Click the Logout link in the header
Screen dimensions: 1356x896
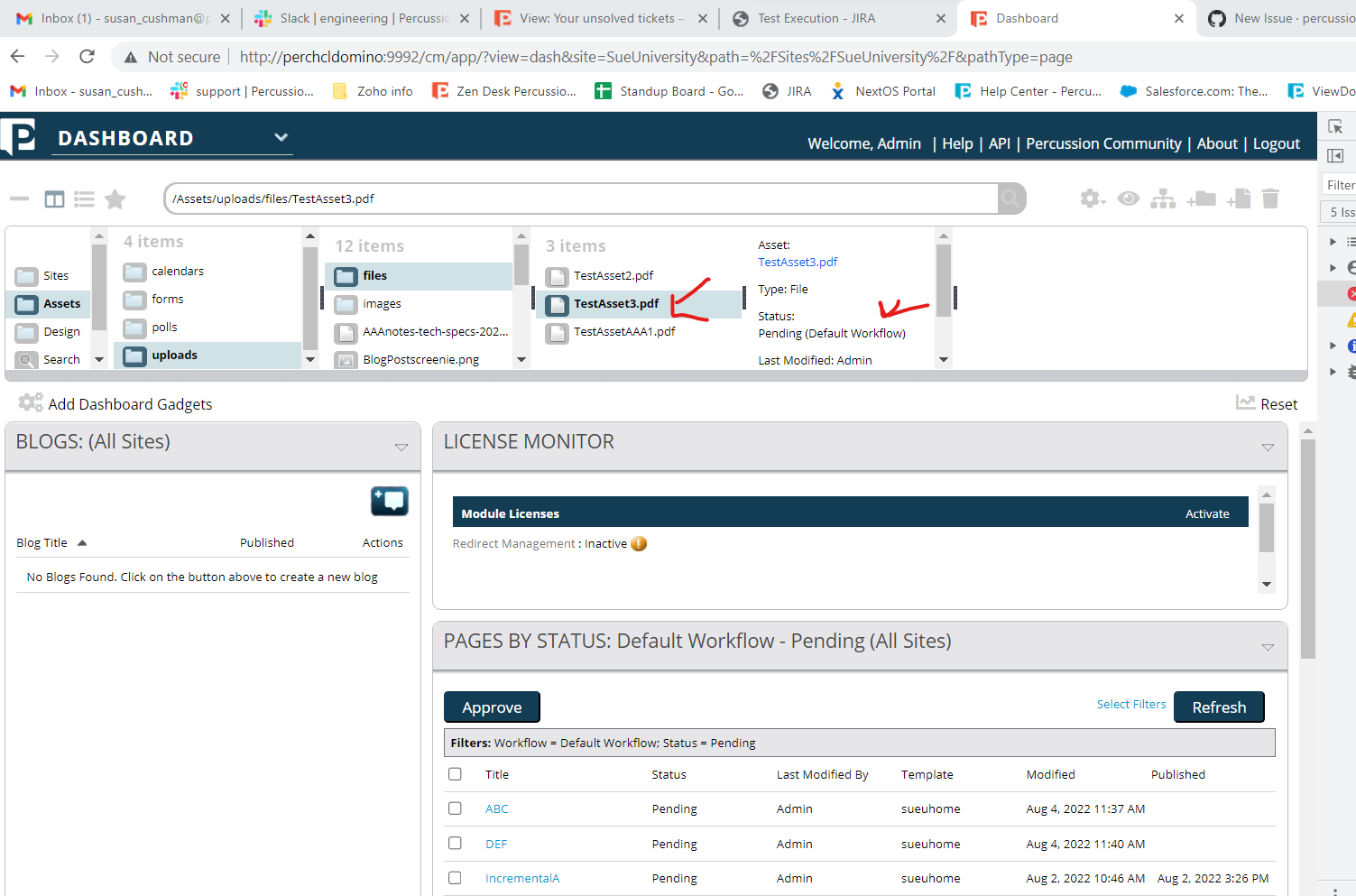(x=1277, y=143)
